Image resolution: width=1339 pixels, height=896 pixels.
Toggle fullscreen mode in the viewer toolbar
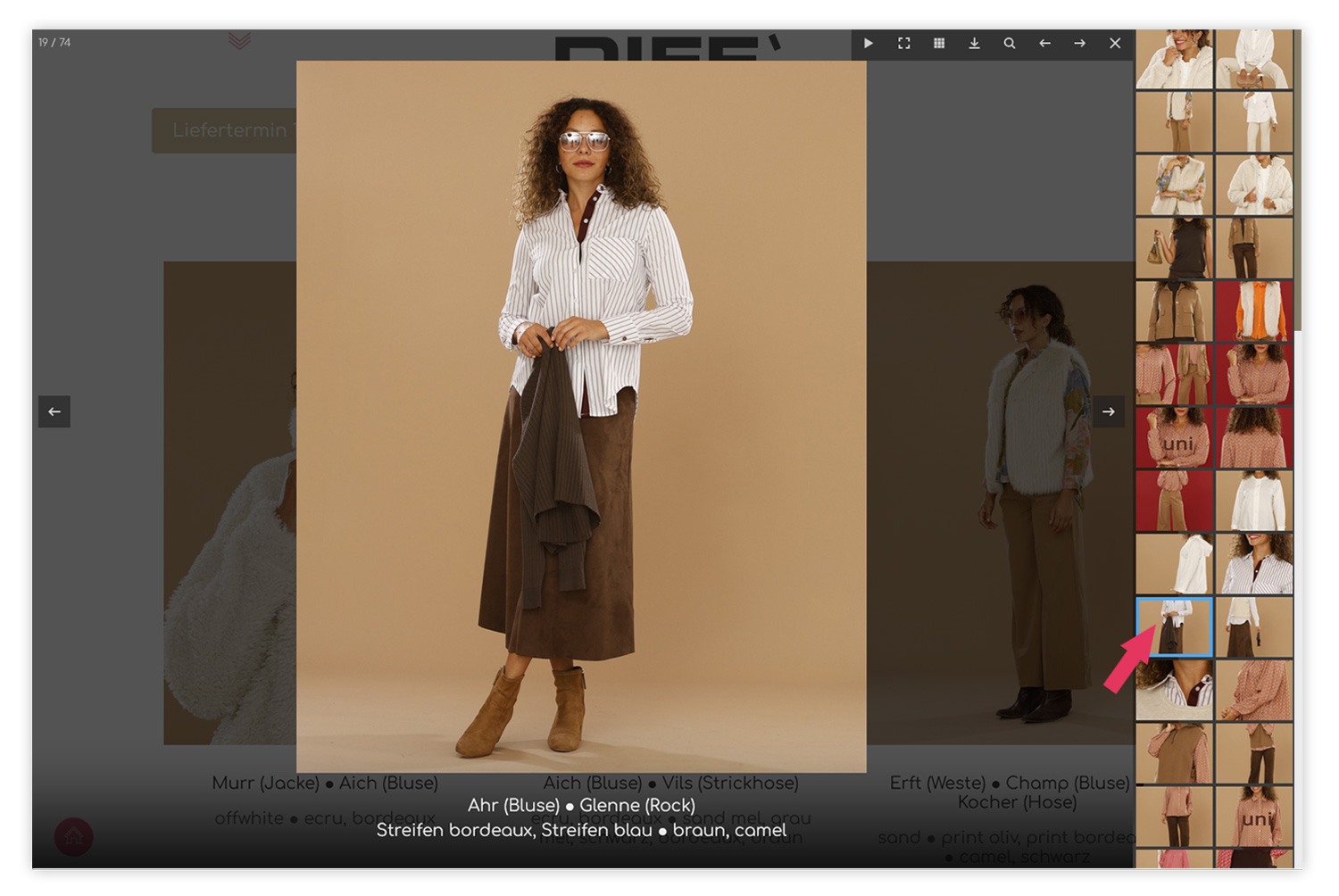(x=903, y=43)
